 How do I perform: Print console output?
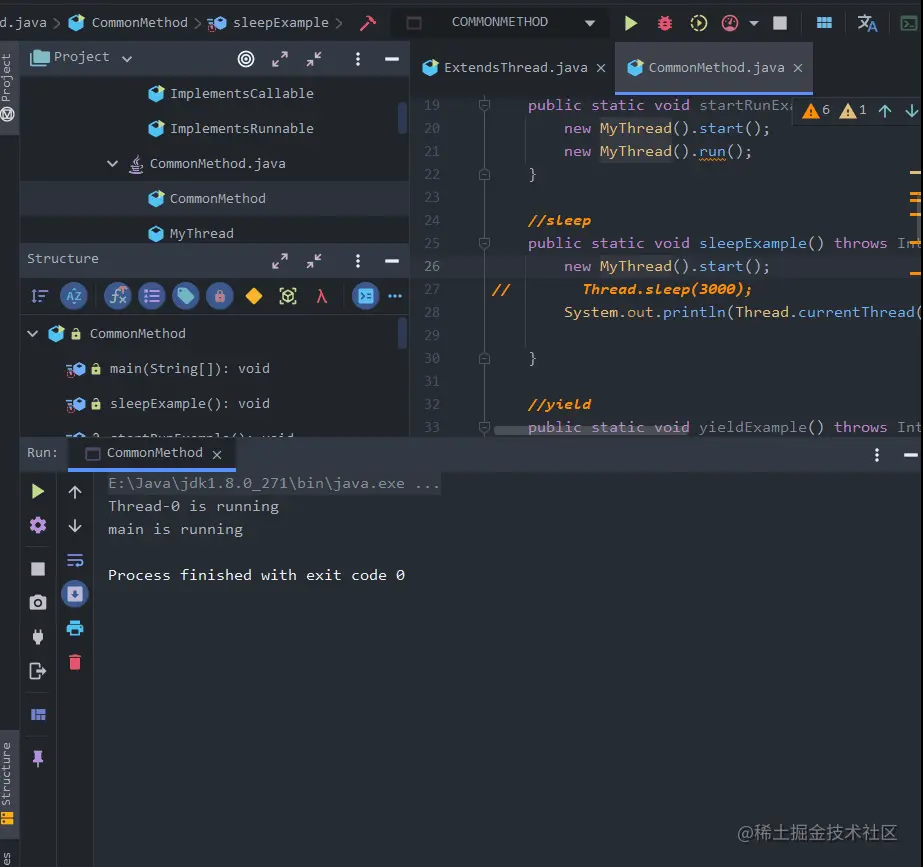coord(75,629)
